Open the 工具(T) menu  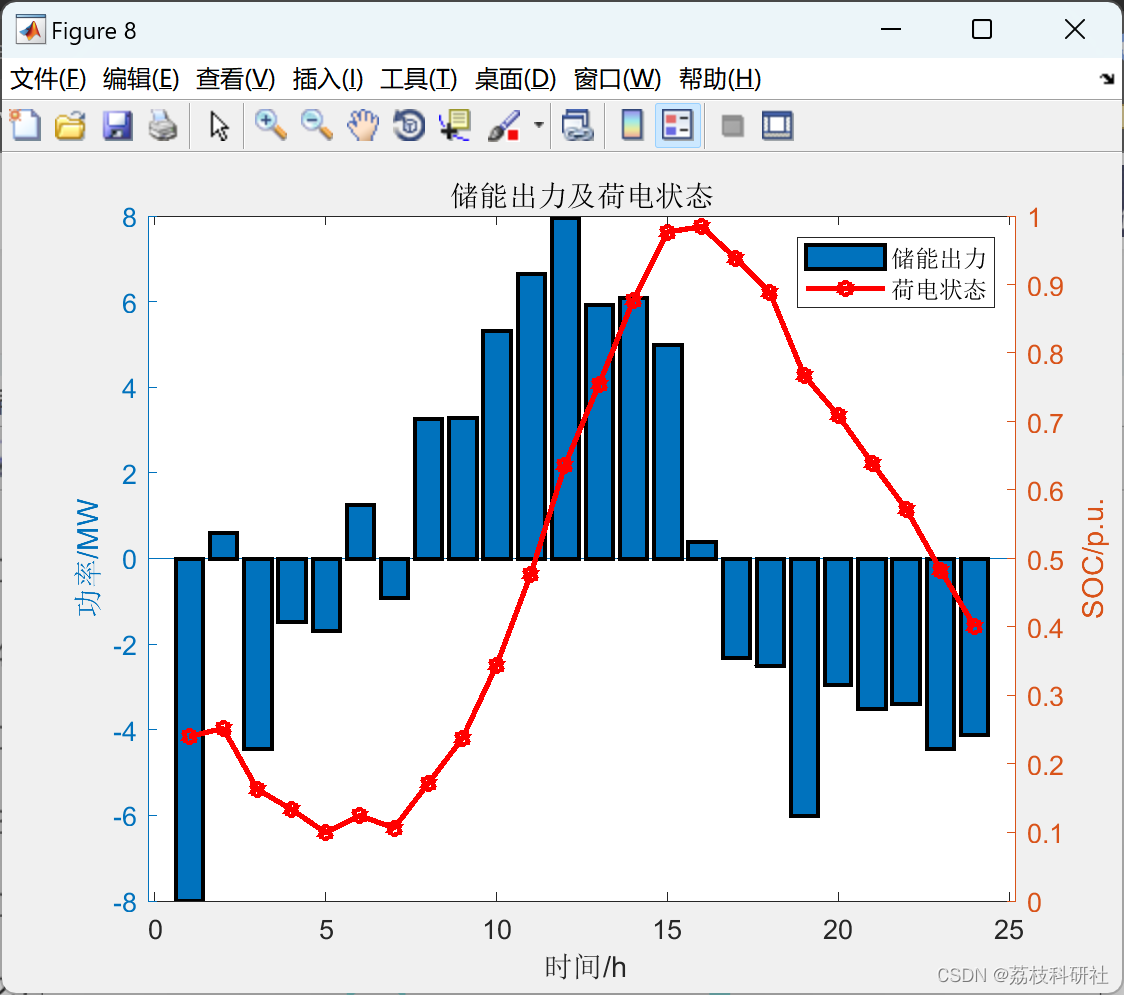coord(419,79)
